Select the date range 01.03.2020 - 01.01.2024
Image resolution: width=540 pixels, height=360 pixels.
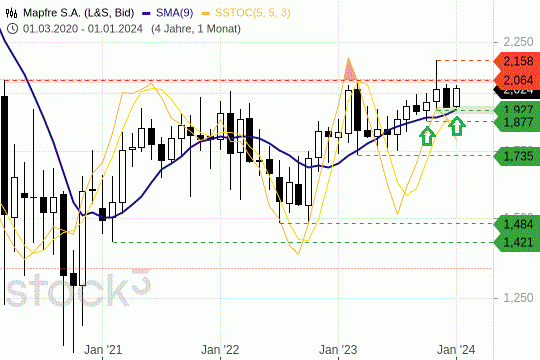point(83,29)
